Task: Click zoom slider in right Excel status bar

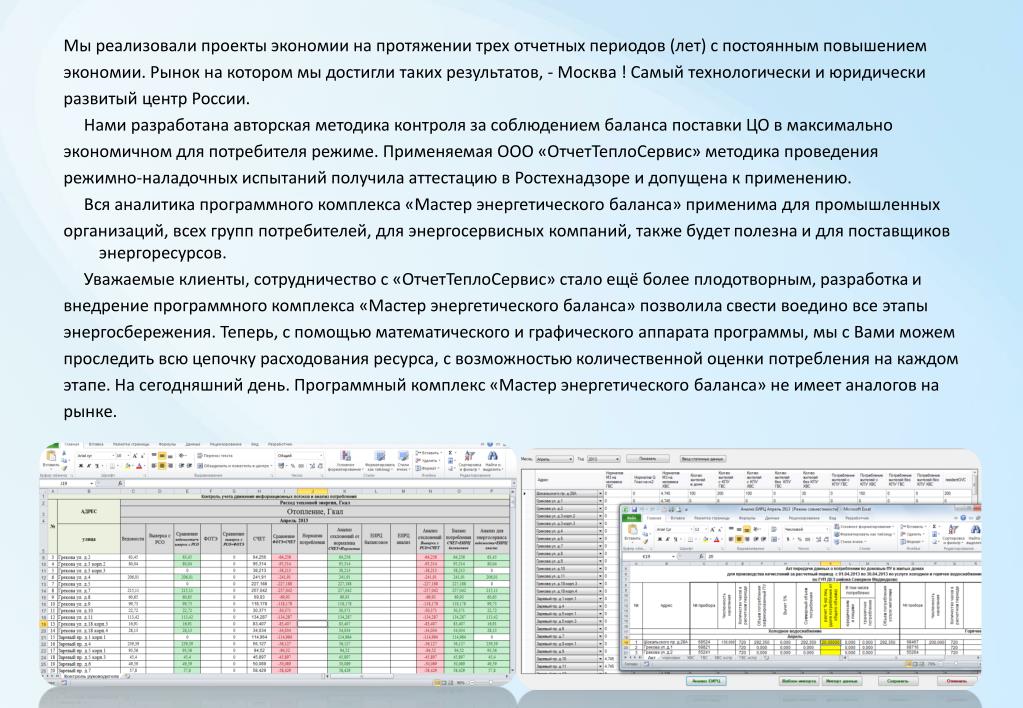Action: (x=954, y=664)
